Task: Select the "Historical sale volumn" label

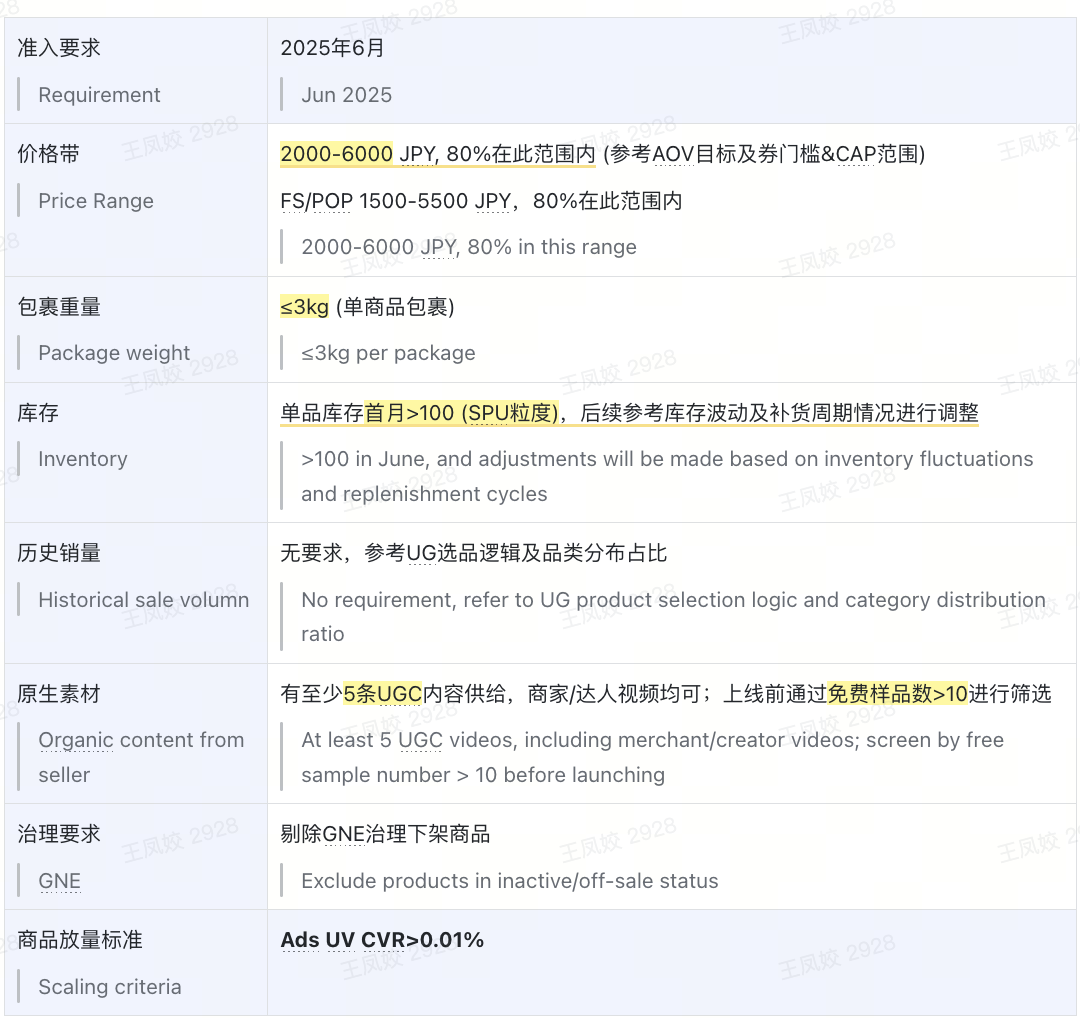Action: 143,600
